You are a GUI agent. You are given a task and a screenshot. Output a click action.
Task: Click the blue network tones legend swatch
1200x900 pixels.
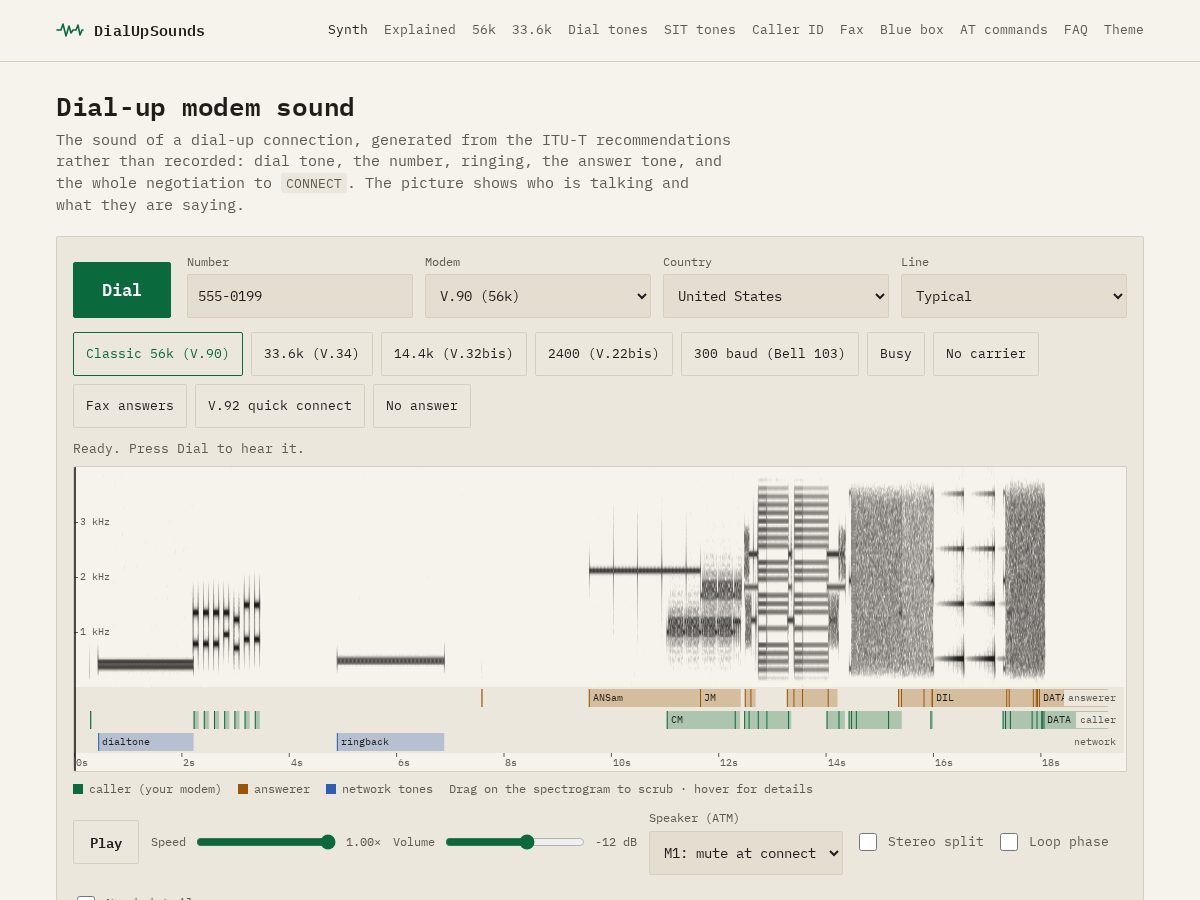pyautogui.click(x=331, y=789)
